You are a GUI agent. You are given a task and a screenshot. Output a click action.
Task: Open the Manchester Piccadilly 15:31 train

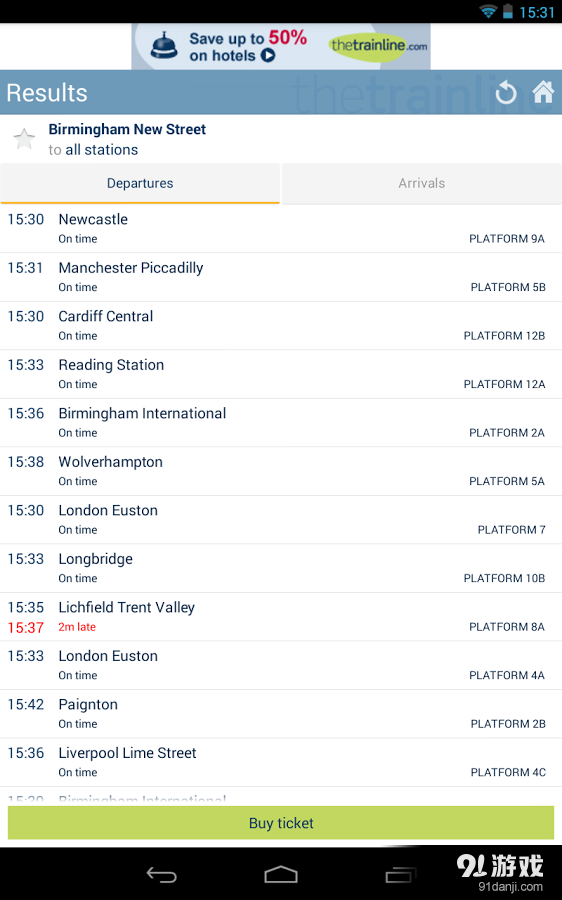pos(281,277)
